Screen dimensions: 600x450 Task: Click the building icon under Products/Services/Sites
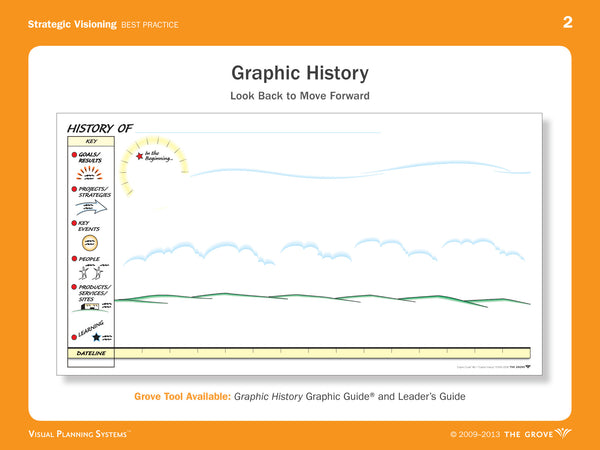[x=90, y=307]
